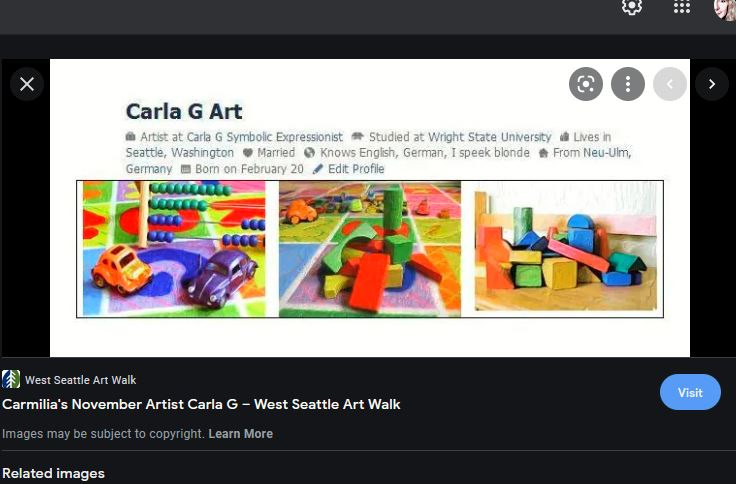This screenshot has height=484, width=736.
Task: Click the wooden blocks pile painting
Action: point(566,246)
